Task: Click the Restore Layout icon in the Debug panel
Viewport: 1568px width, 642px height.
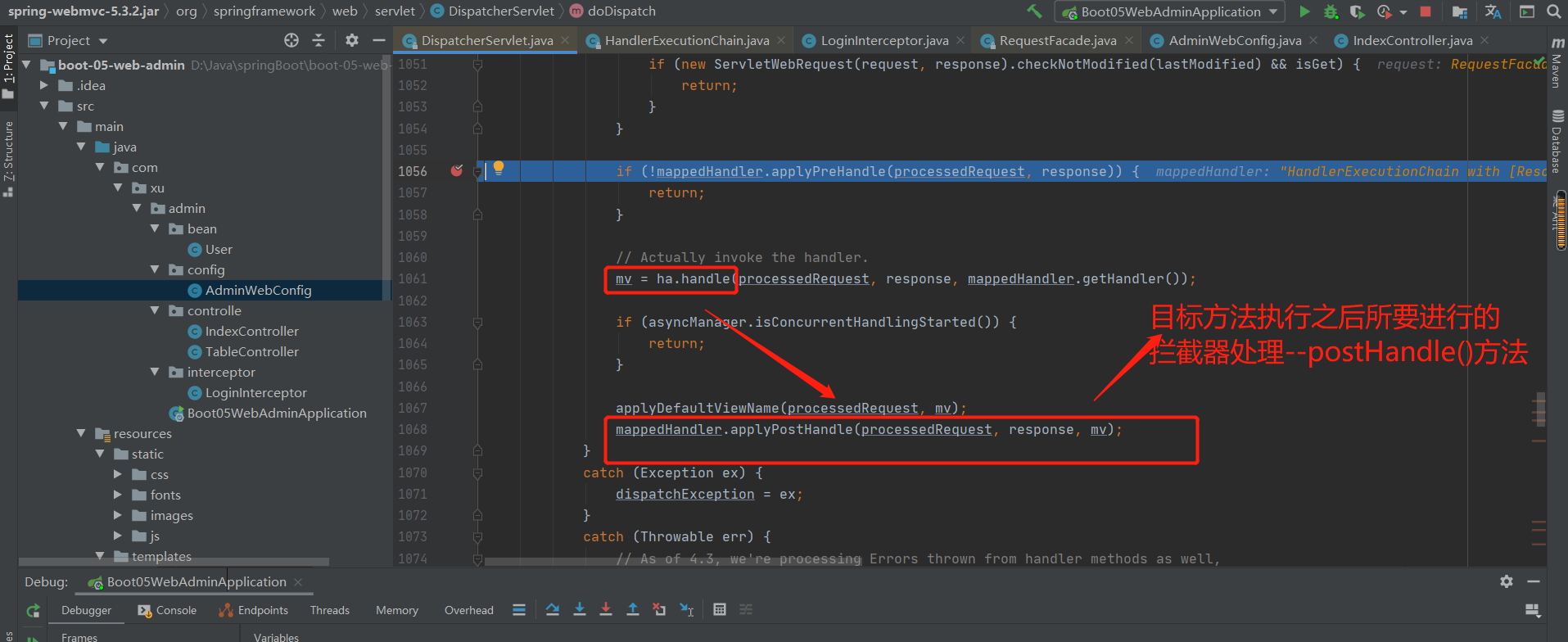Action: (x=1533, y=610)
